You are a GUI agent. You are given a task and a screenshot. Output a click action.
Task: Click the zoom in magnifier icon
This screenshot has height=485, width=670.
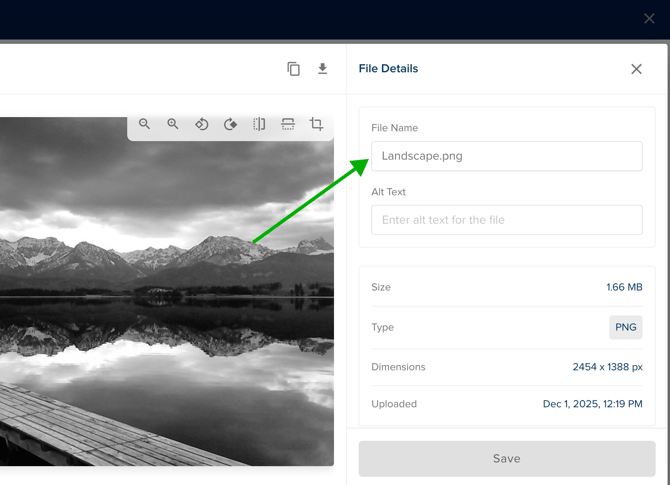(173, 124)
